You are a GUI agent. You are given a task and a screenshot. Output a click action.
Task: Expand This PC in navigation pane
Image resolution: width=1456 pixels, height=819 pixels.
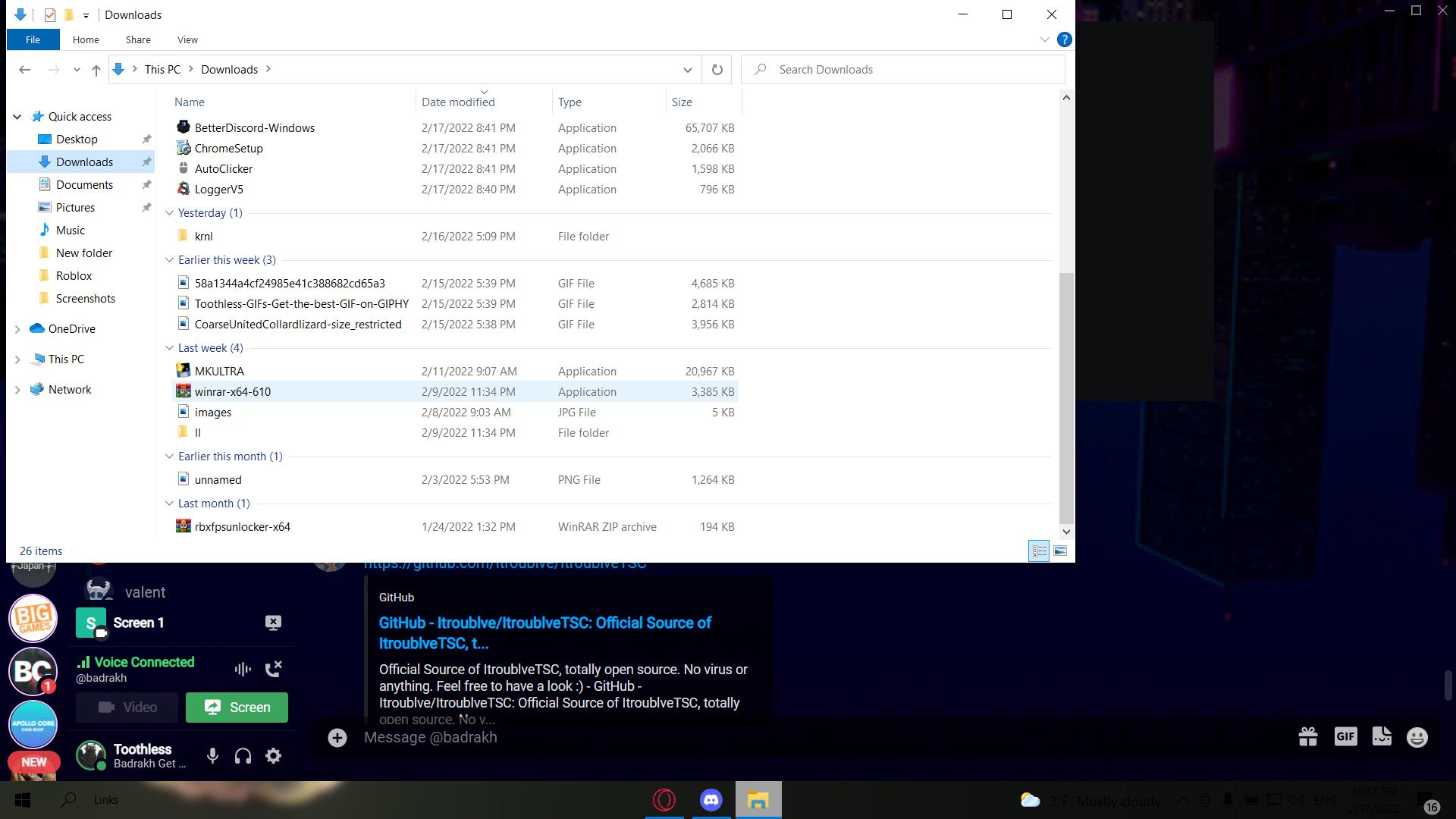click(x=17, y=359)
